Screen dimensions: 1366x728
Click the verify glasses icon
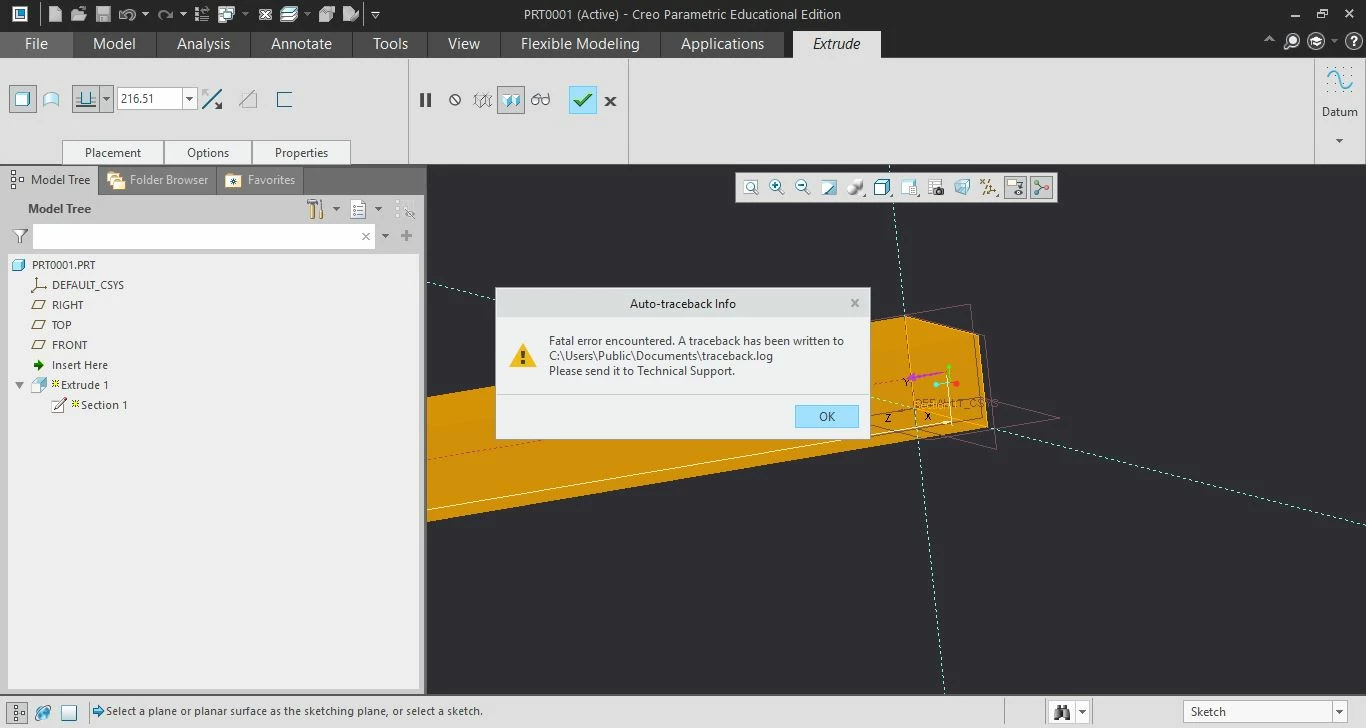tap(541, 100)
